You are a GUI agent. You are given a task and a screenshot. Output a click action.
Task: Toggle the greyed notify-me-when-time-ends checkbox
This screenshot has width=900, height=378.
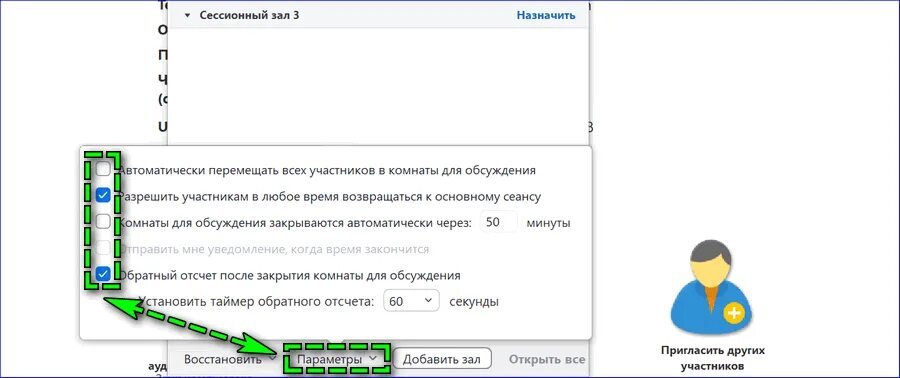(103, 248)
